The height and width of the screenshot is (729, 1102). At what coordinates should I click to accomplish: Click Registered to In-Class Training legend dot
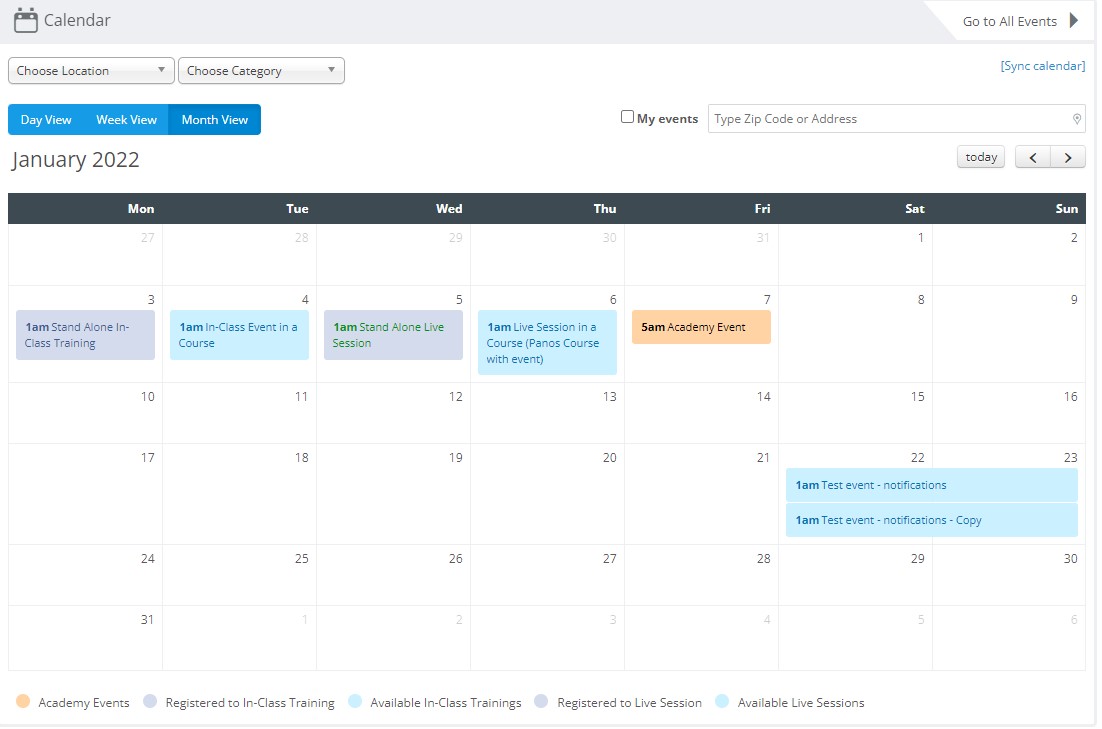pyautogui.click(x=150, y=701)
